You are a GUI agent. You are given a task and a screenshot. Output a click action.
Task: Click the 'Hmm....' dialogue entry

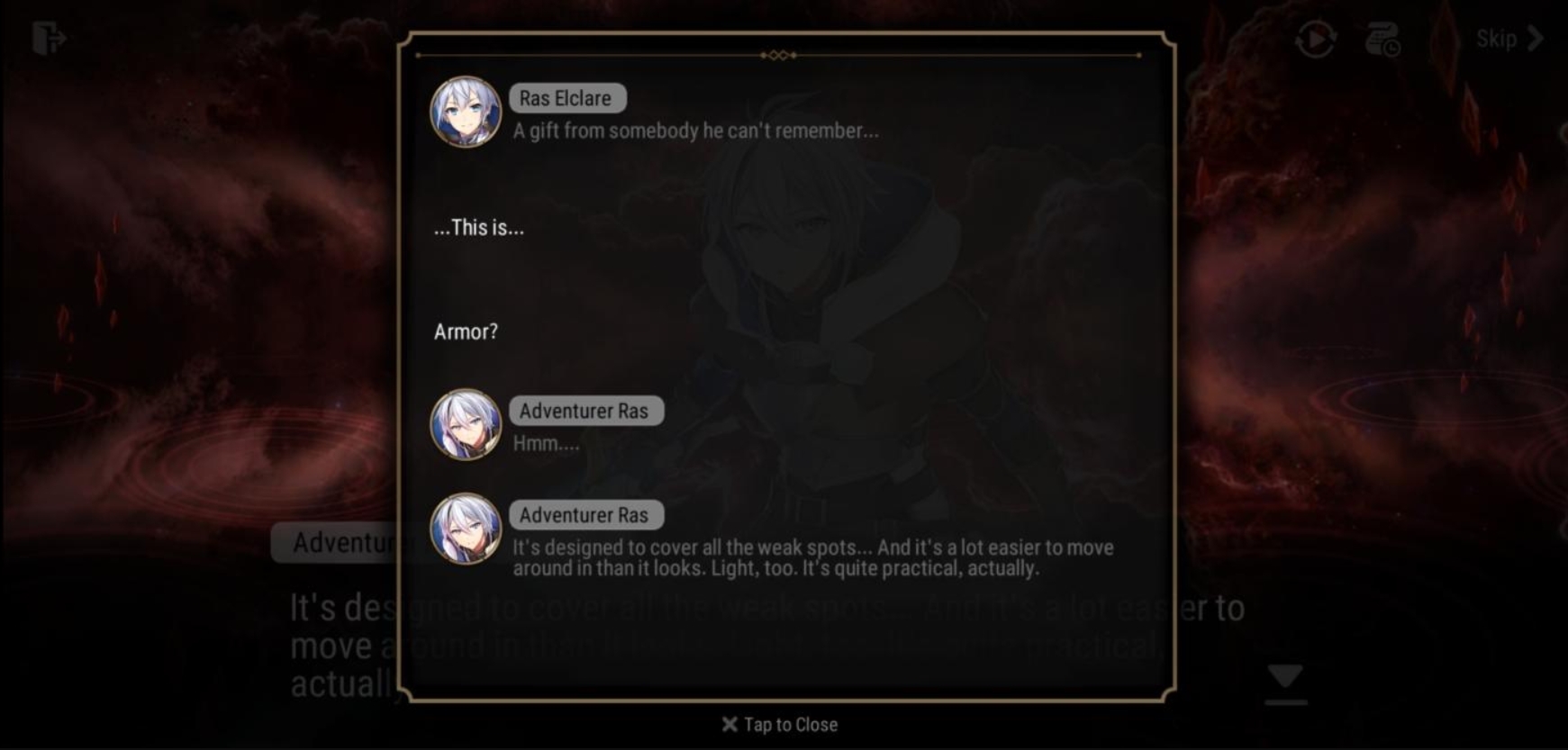[546, 443]
